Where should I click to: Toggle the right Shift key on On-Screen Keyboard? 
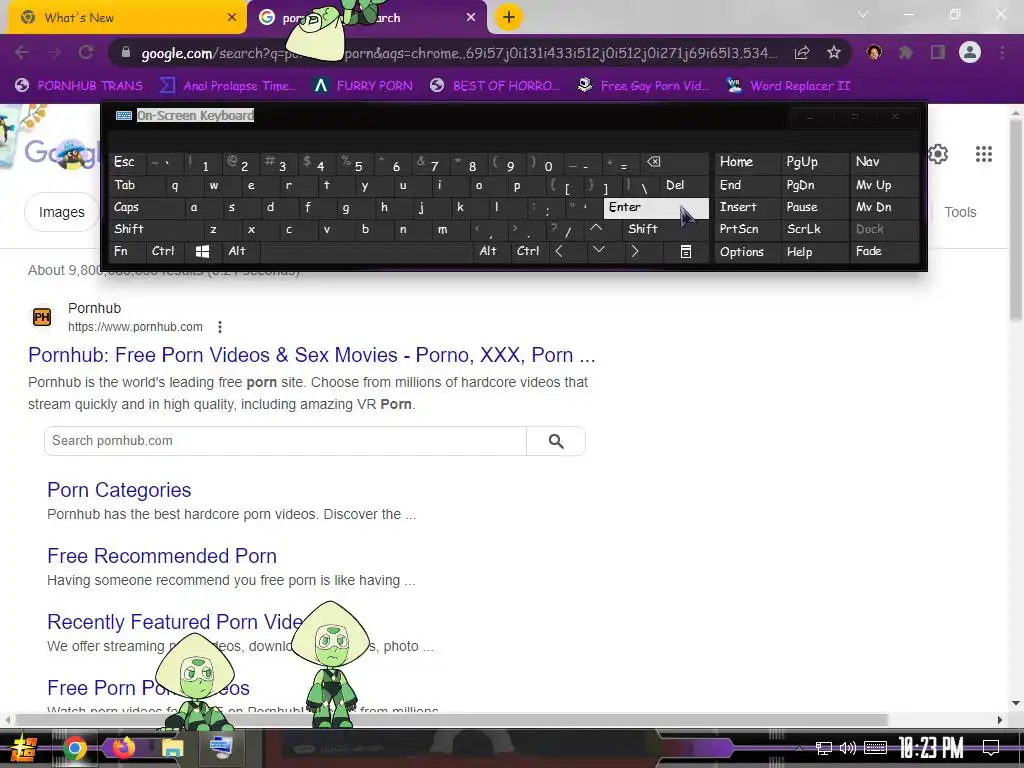pyautogui.click(x=665, y=229)
